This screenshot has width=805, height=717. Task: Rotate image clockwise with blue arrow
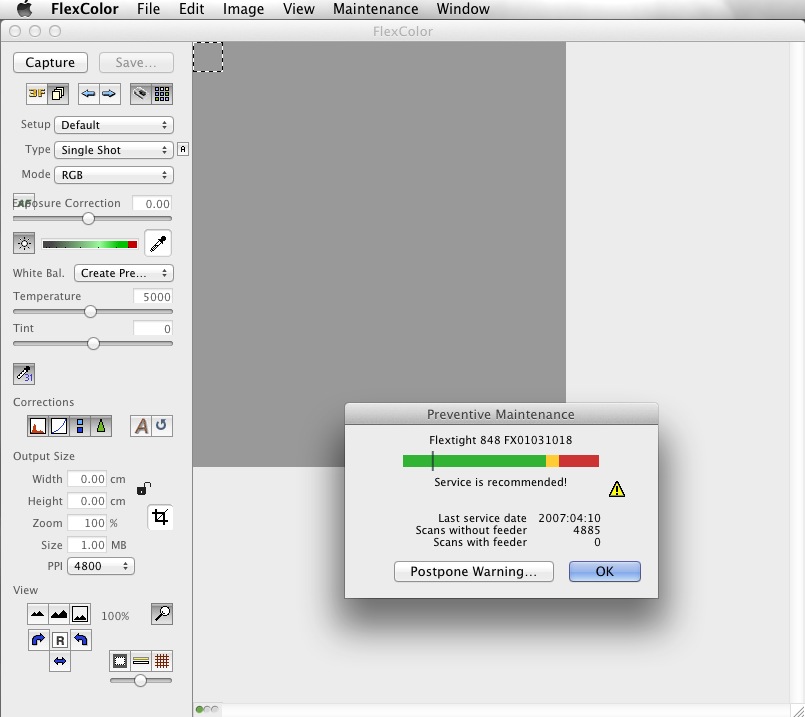point(39,640)
